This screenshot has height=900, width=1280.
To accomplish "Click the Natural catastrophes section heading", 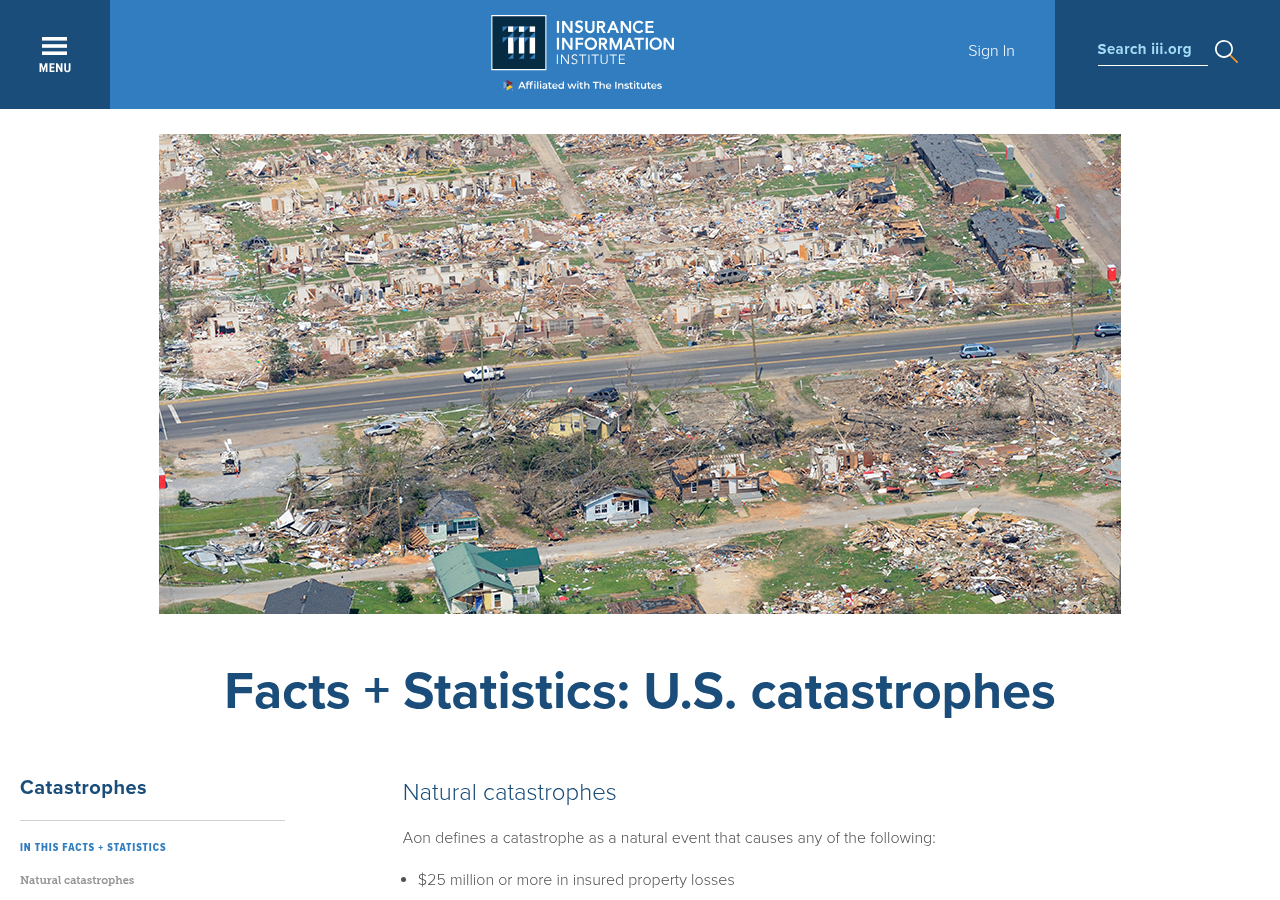I will click(509, 792).
